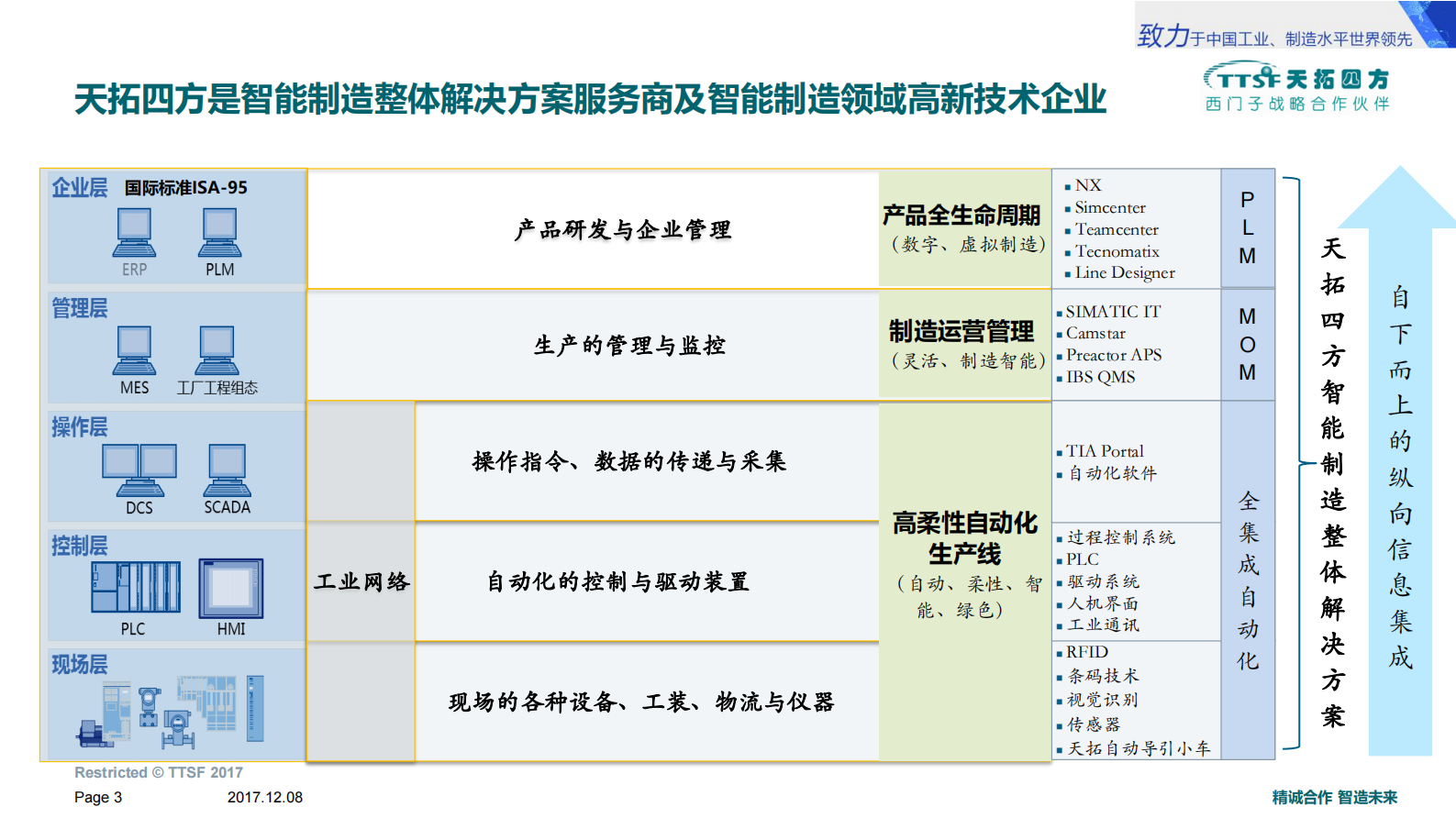Select the 操作指令、数据的传递与采集 box

[x=647, y=461]
